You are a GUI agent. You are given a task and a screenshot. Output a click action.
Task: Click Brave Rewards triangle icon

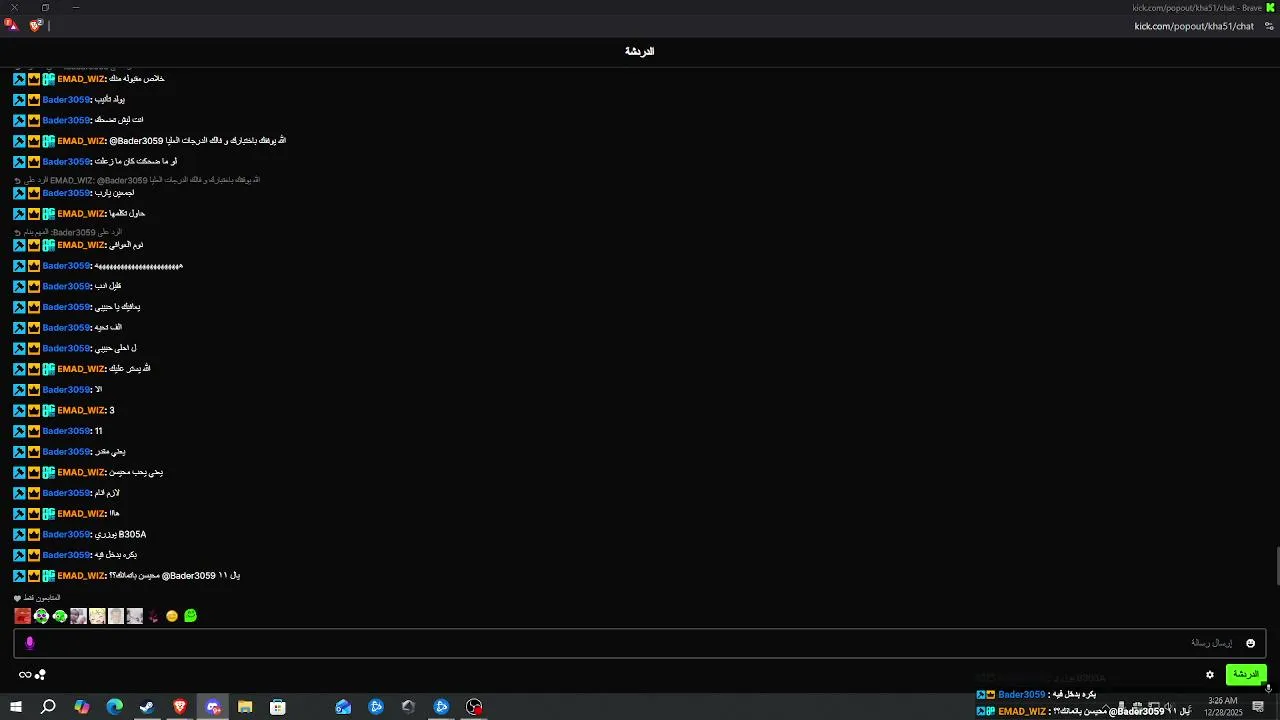[12, 25]
